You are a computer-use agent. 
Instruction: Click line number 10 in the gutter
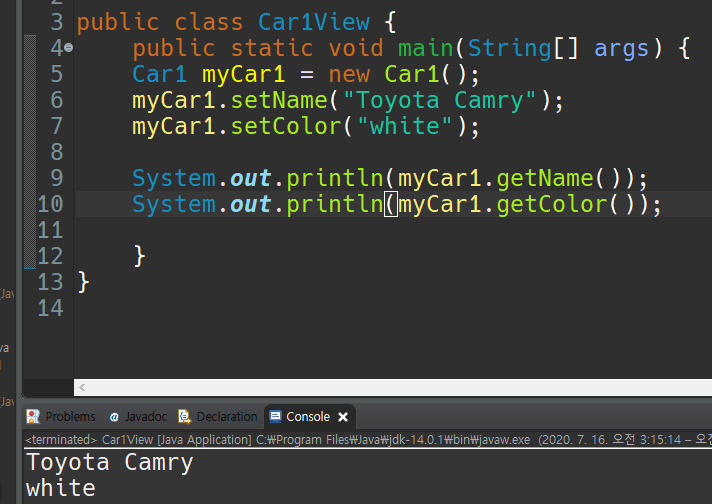50,204
